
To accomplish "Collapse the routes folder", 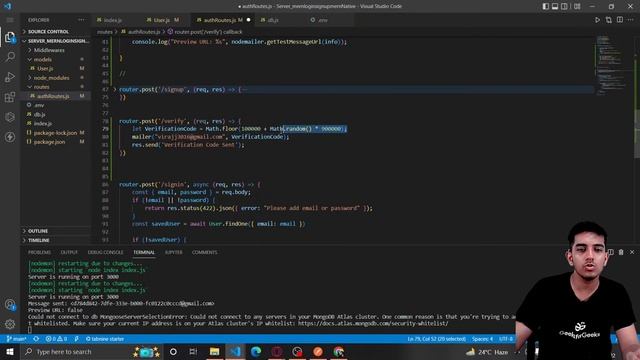I will click(x=41, y=87).
